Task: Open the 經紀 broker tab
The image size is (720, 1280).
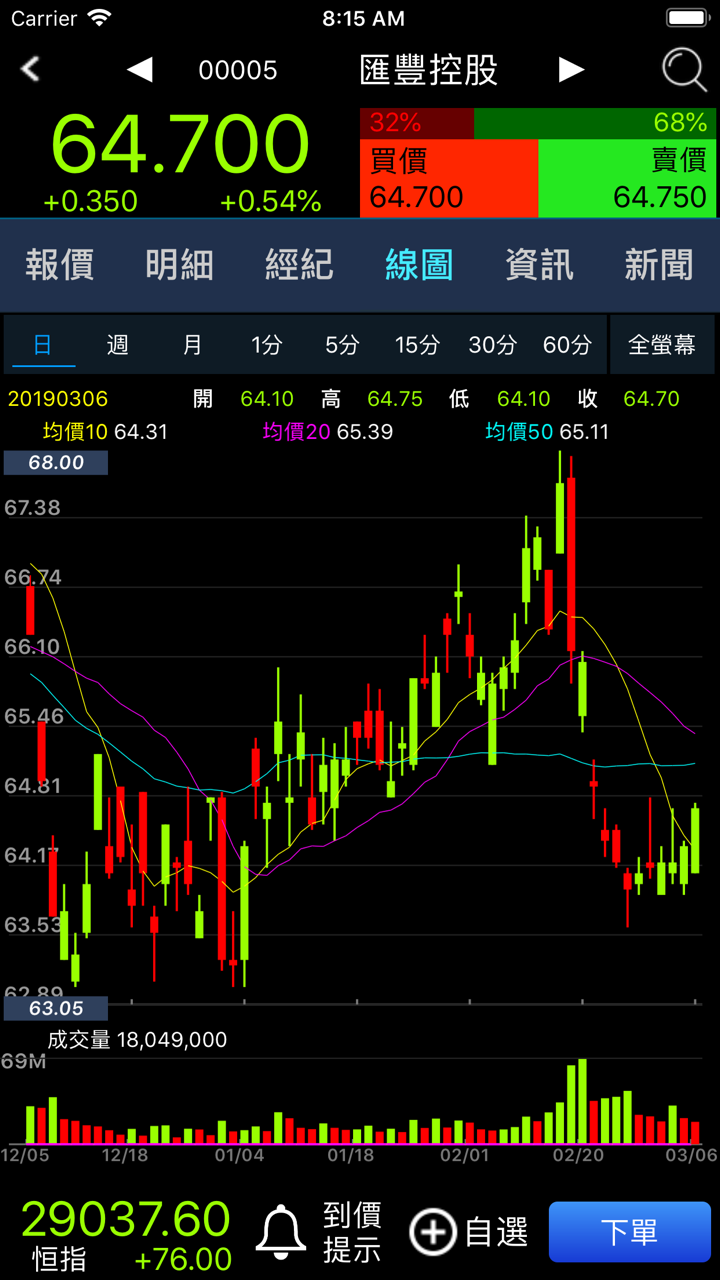Action: (x=299, y=265)
